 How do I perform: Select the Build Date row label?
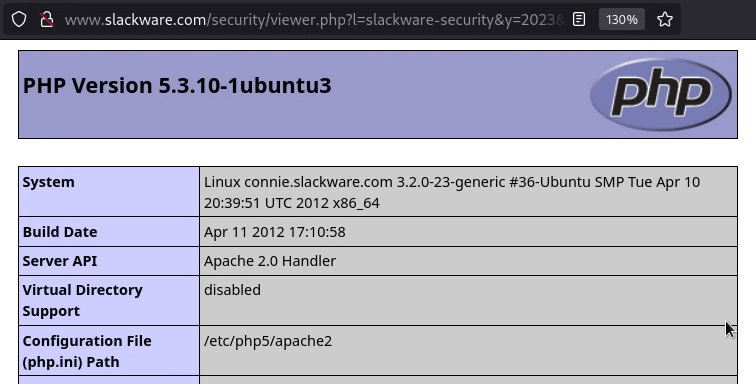tap(60, 232)
